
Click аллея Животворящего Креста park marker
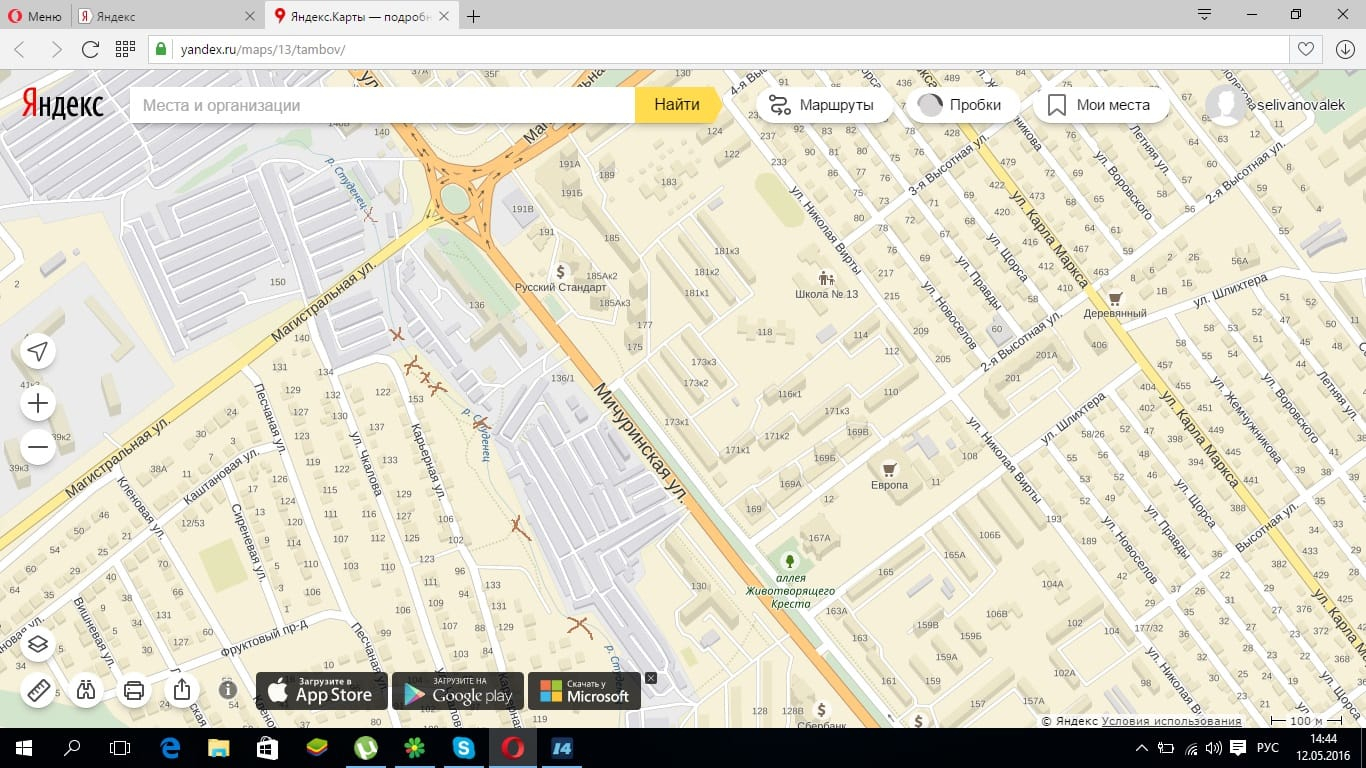coord(790,563)
